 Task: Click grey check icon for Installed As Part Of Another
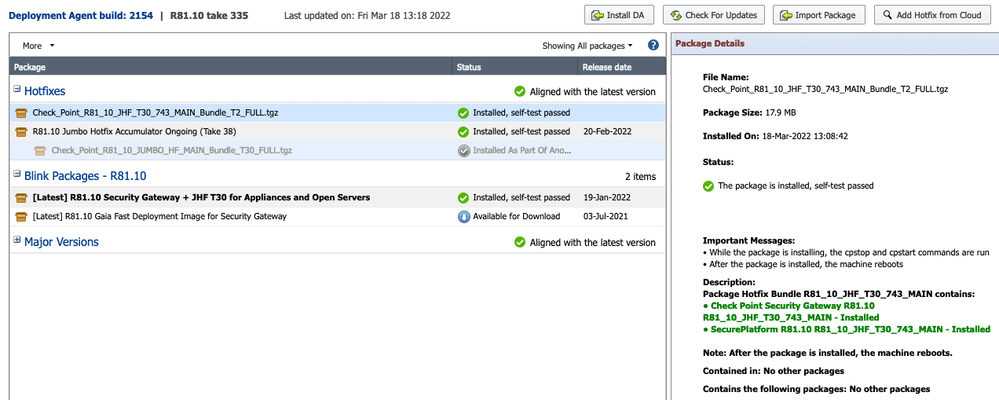click(463, 150)
